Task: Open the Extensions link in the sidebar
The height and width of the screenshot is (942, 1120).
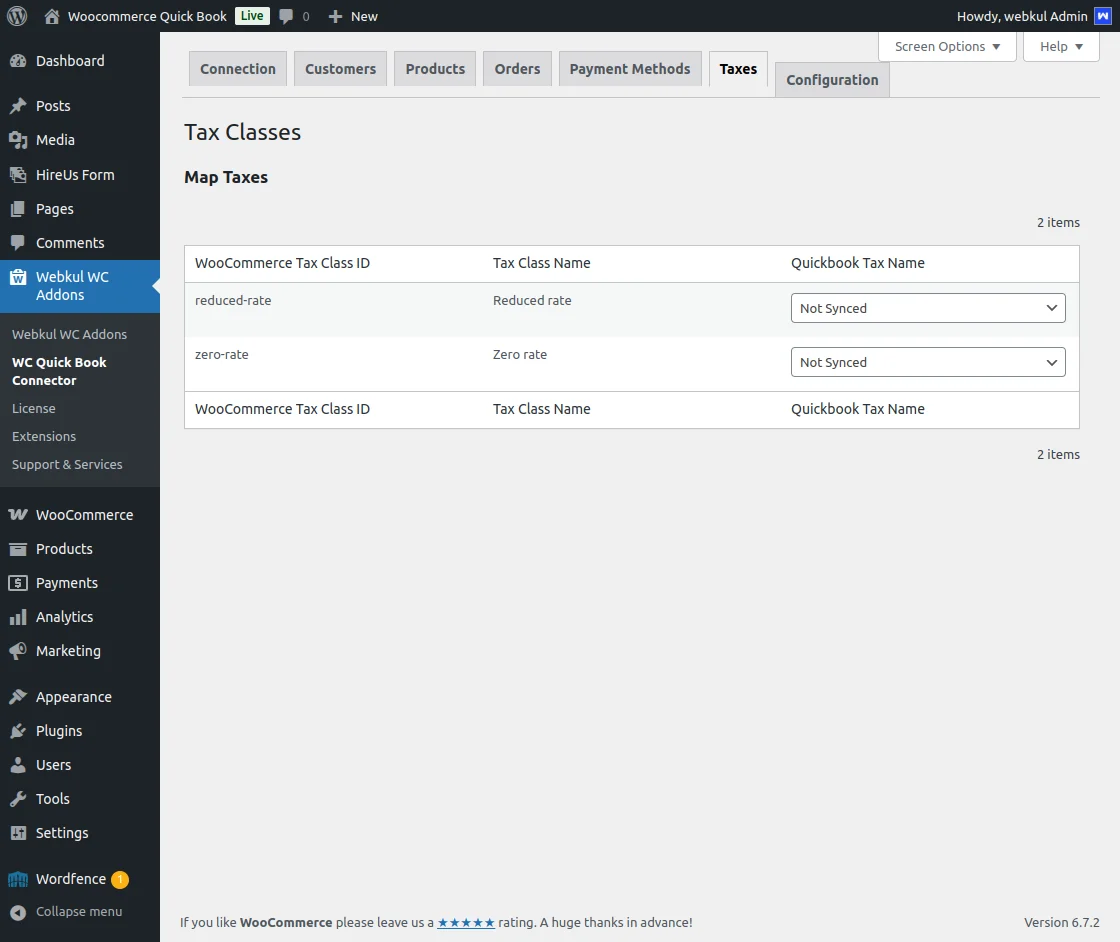Action: (44, 436)
